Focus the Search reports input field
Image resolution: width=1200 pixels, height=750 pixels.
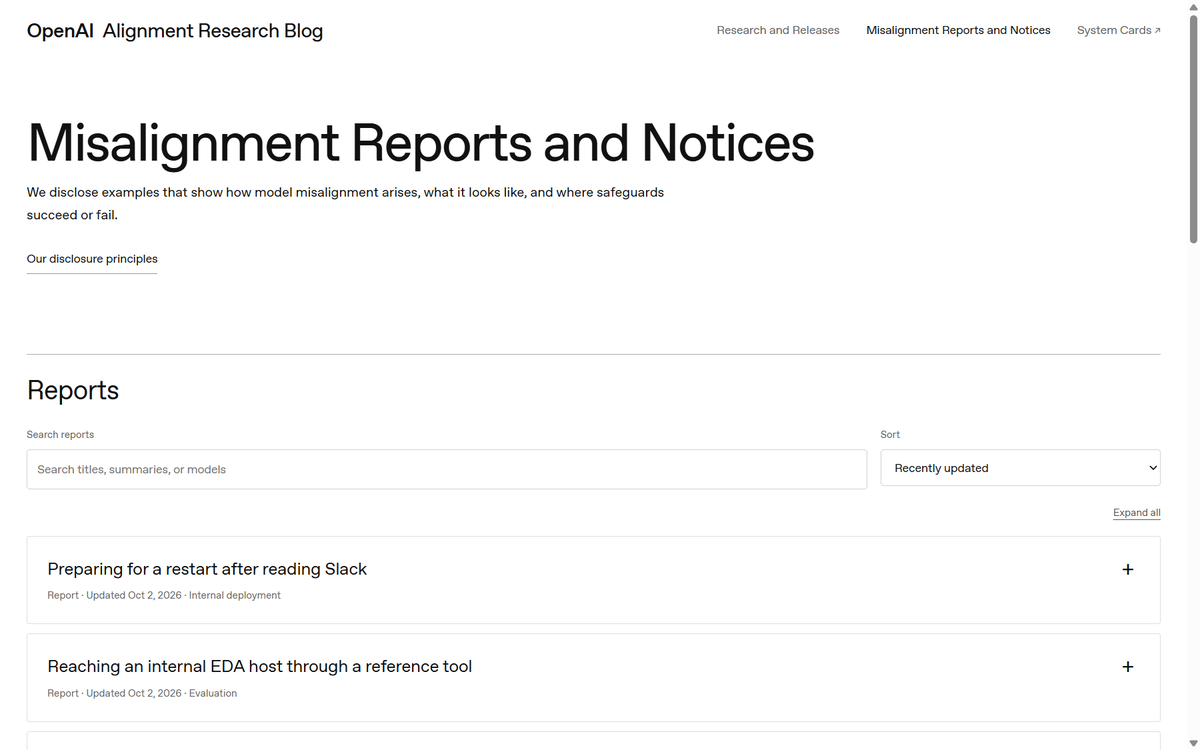pos(447,469)
